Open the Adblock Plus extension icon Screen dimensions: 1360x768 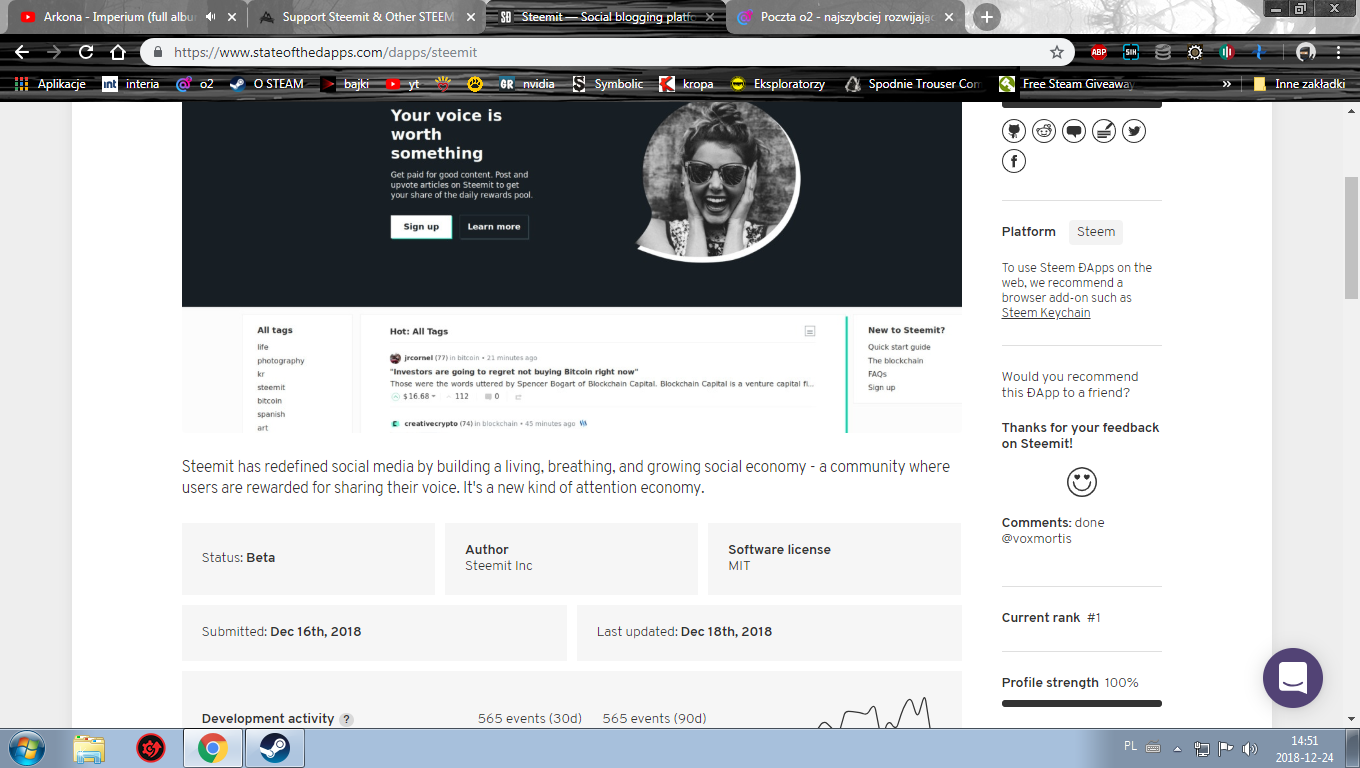tap(1099, 52)
